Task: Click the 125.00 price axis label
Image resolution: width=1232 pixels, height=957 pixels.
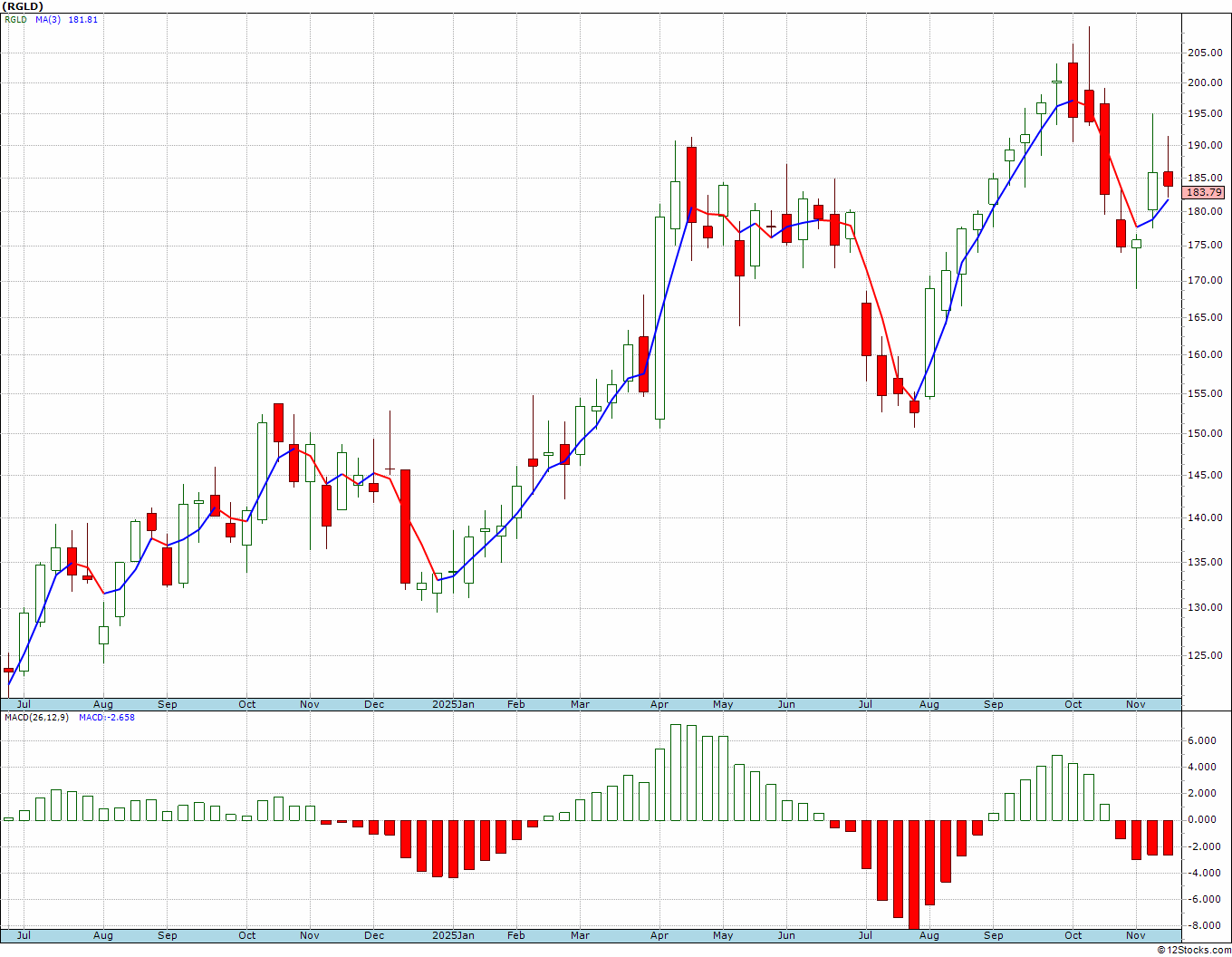Action: point(1205,655)
